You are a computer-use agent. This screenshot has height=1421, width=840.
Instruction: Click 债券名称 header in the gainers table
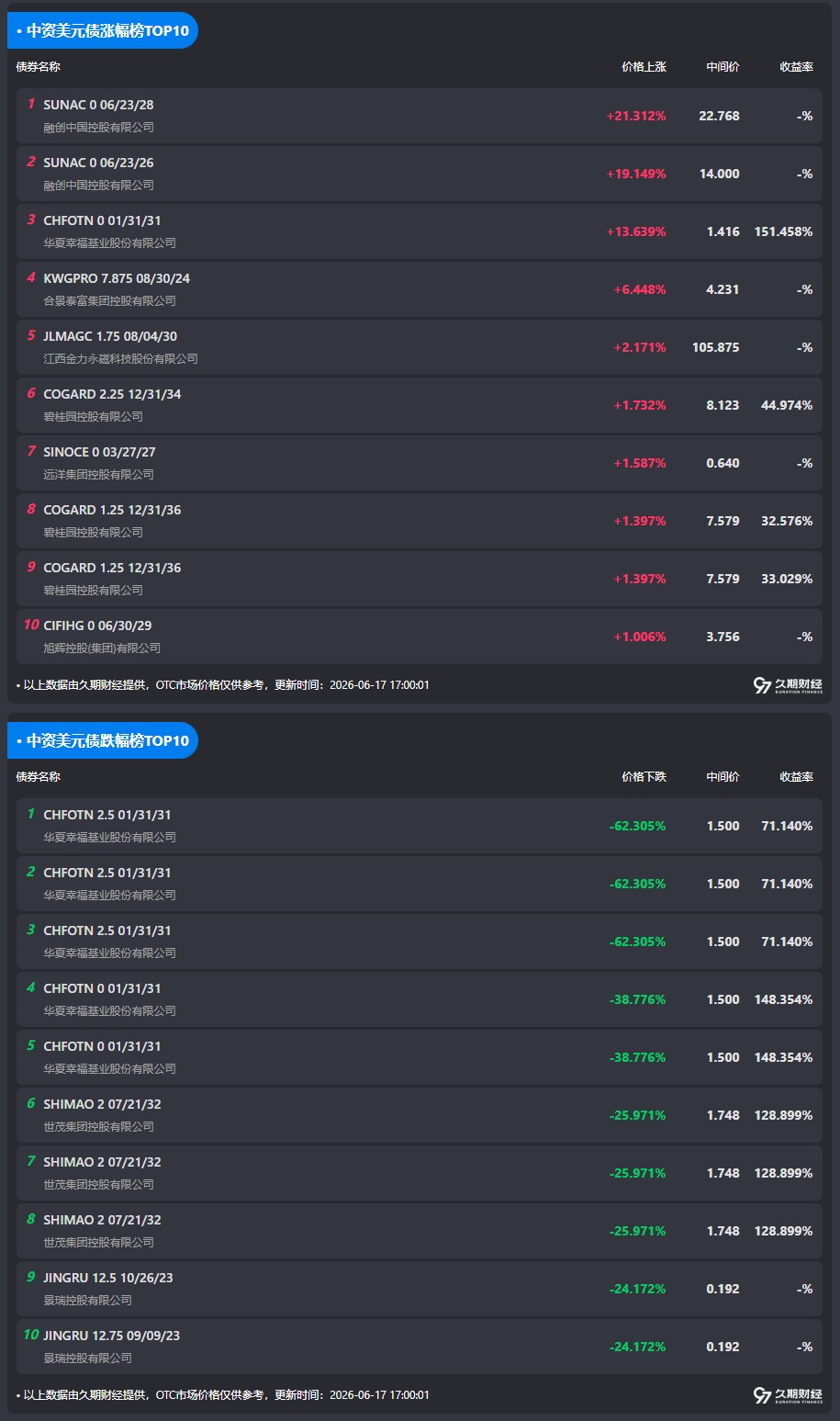pos(39,67)
